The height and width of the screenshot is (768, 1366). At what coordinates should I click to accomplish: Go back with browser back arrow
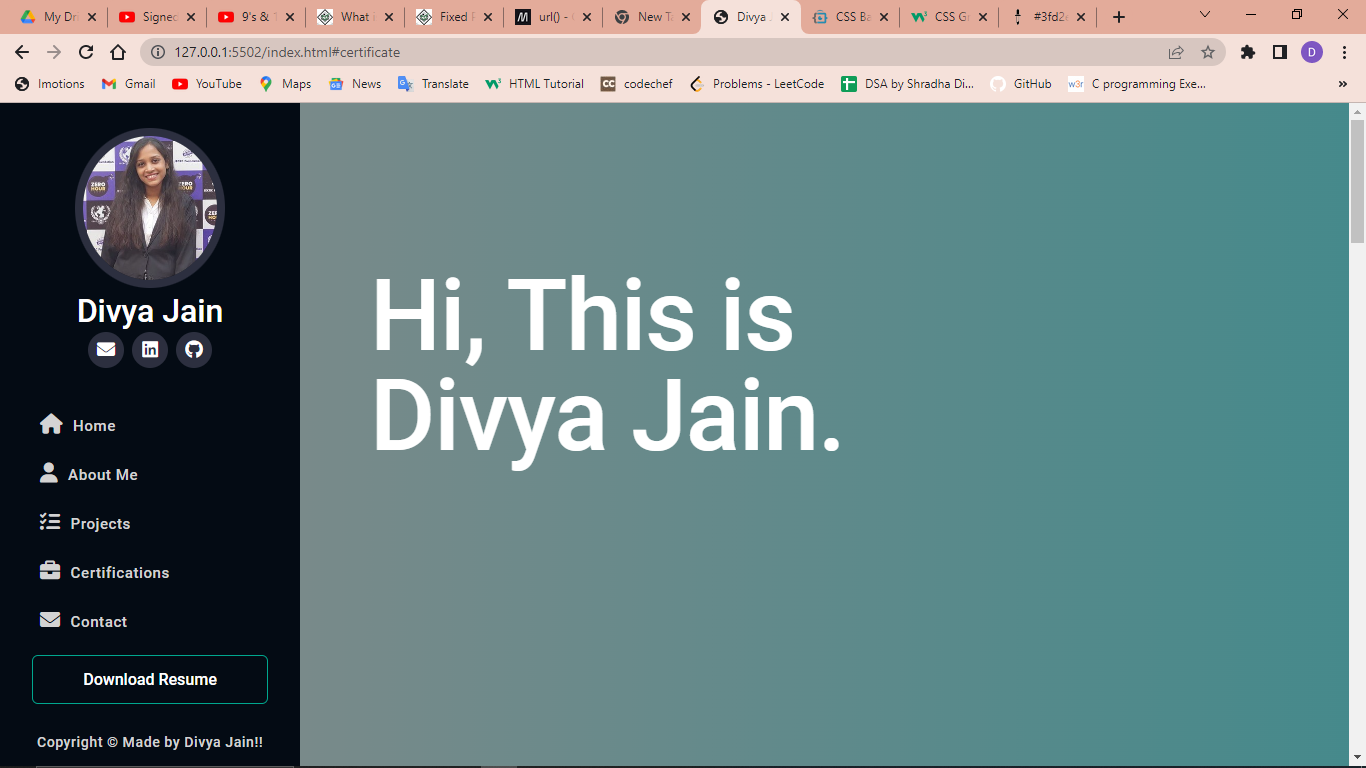click(22, 52)
